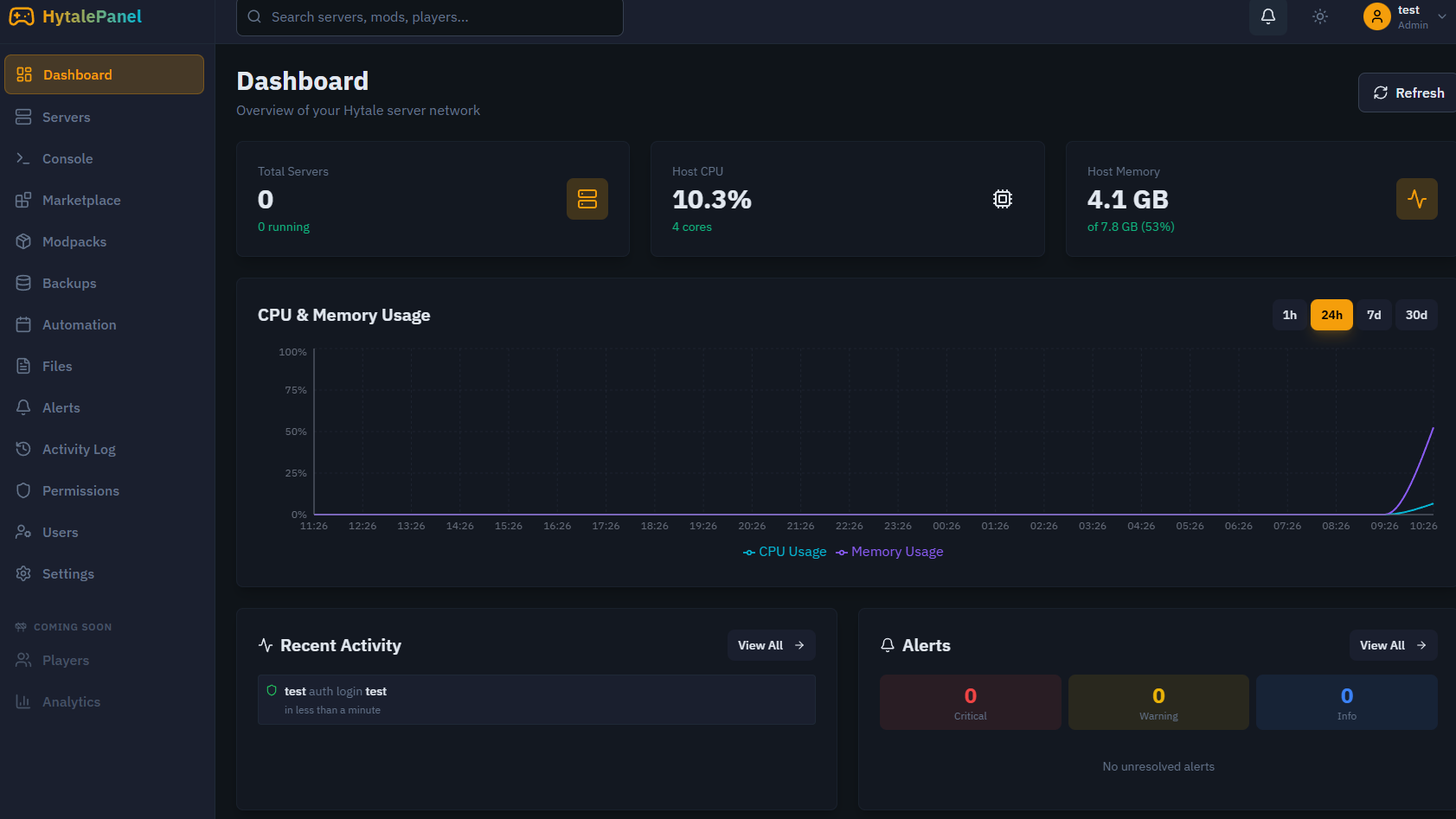Image resolution: width=1456 pixels, height=819 pixels.
Task: Open Console from the sidebar
Action: (x=67, y=159)
